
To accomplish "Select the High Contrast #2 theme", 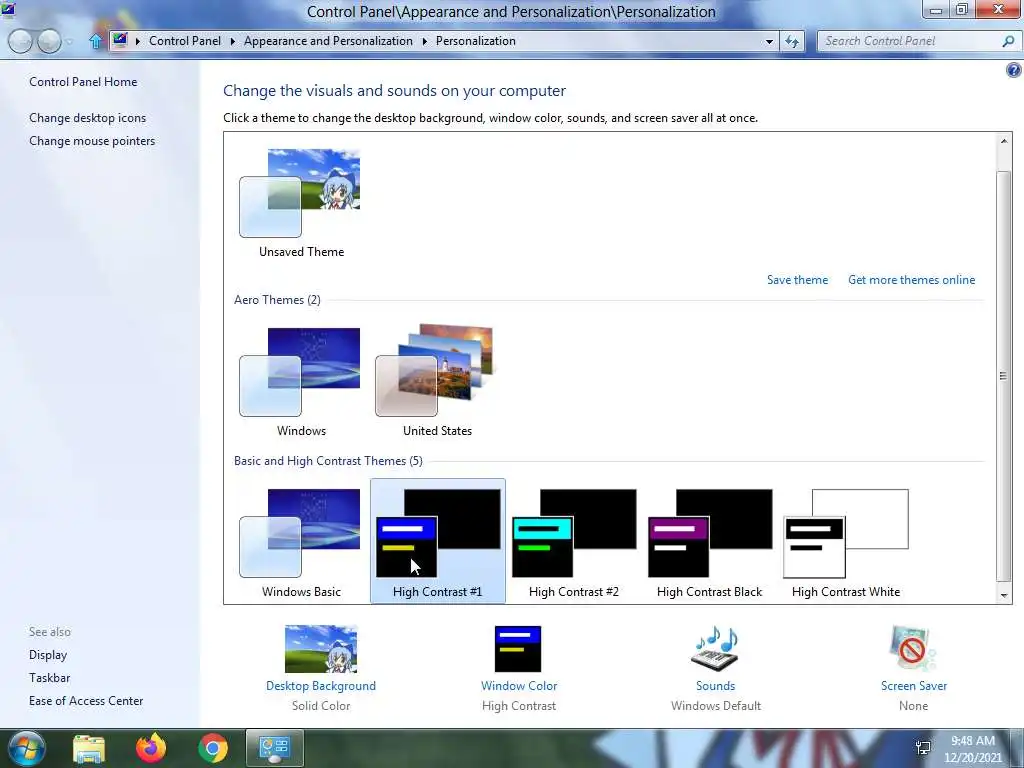I will (x=574, y=533).
